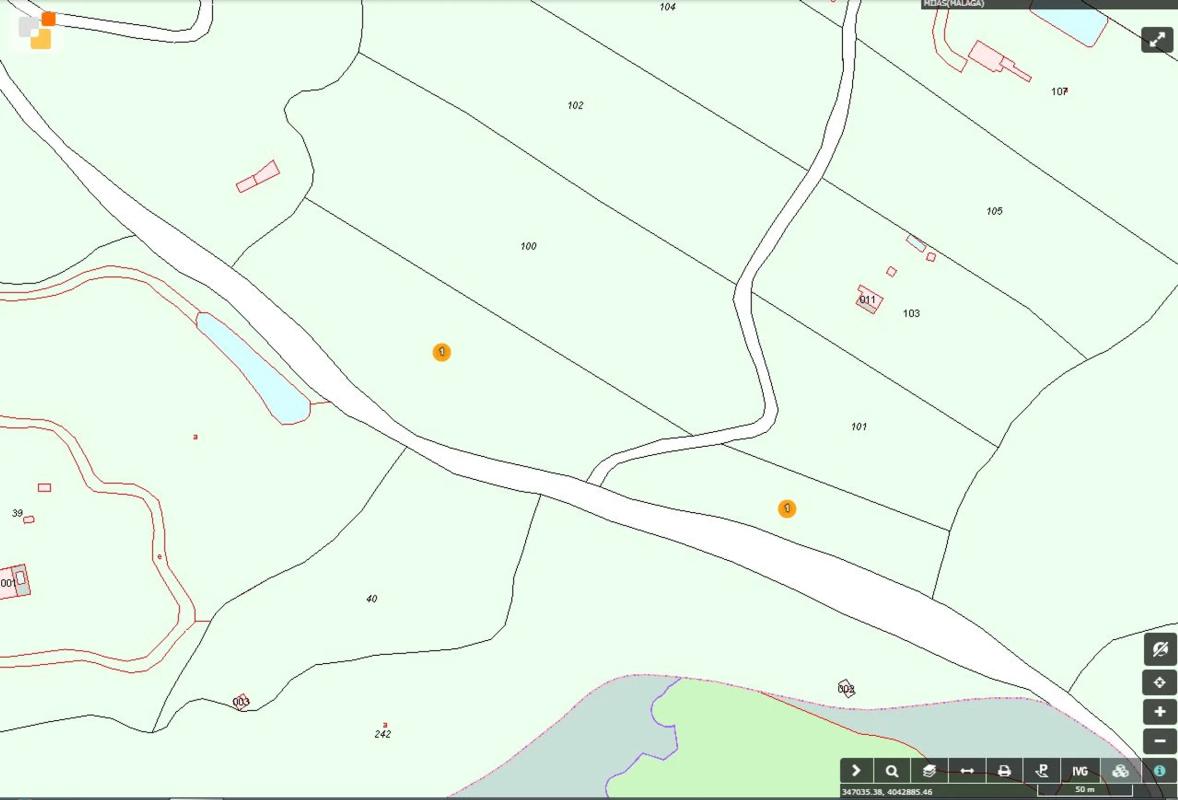Viewport: 1178px width, 800px height.
Task: Click the fullscreen expand arrows icon
Action: [1157, 40]
